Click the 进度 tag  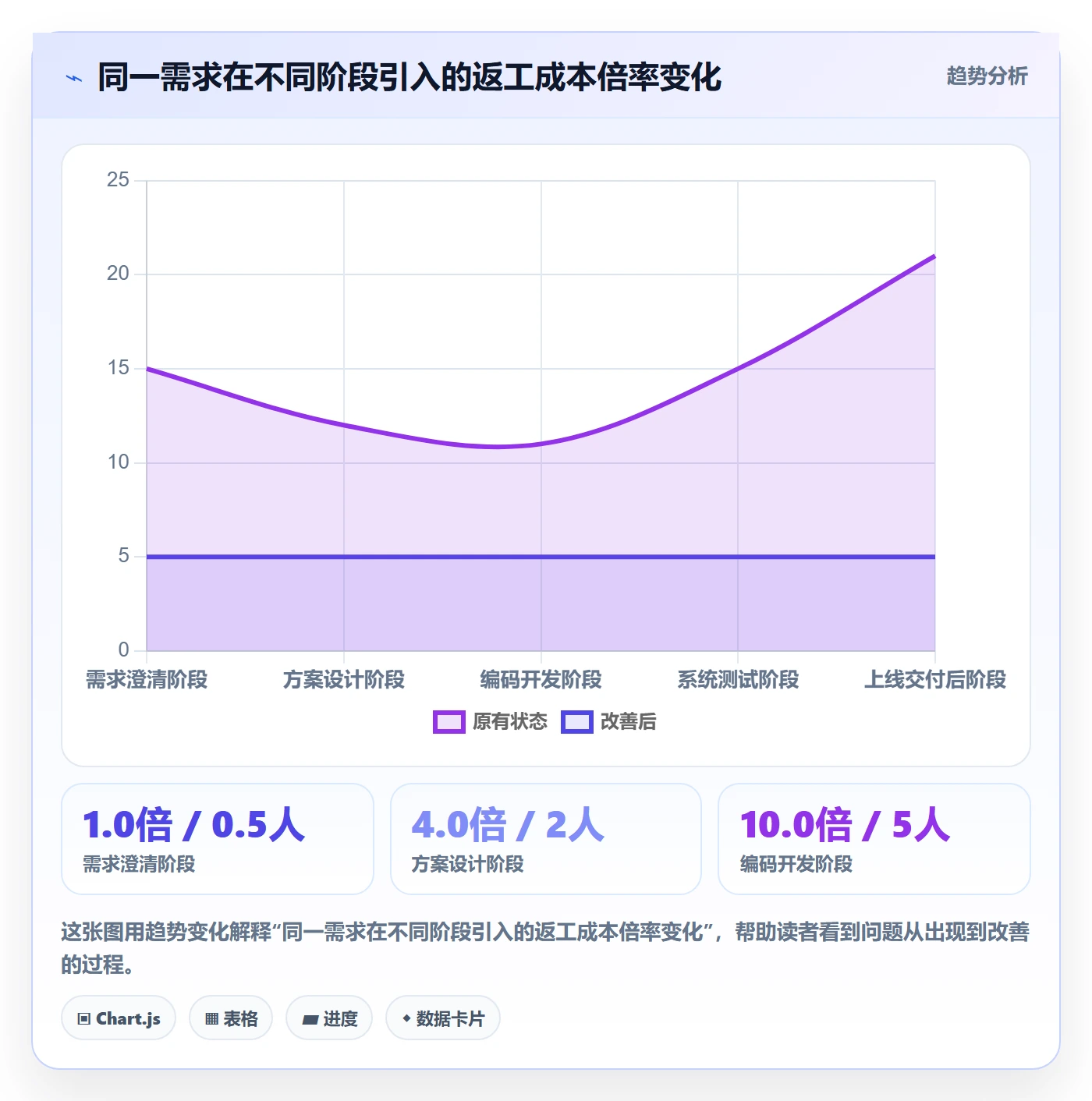coord(329,1018)
